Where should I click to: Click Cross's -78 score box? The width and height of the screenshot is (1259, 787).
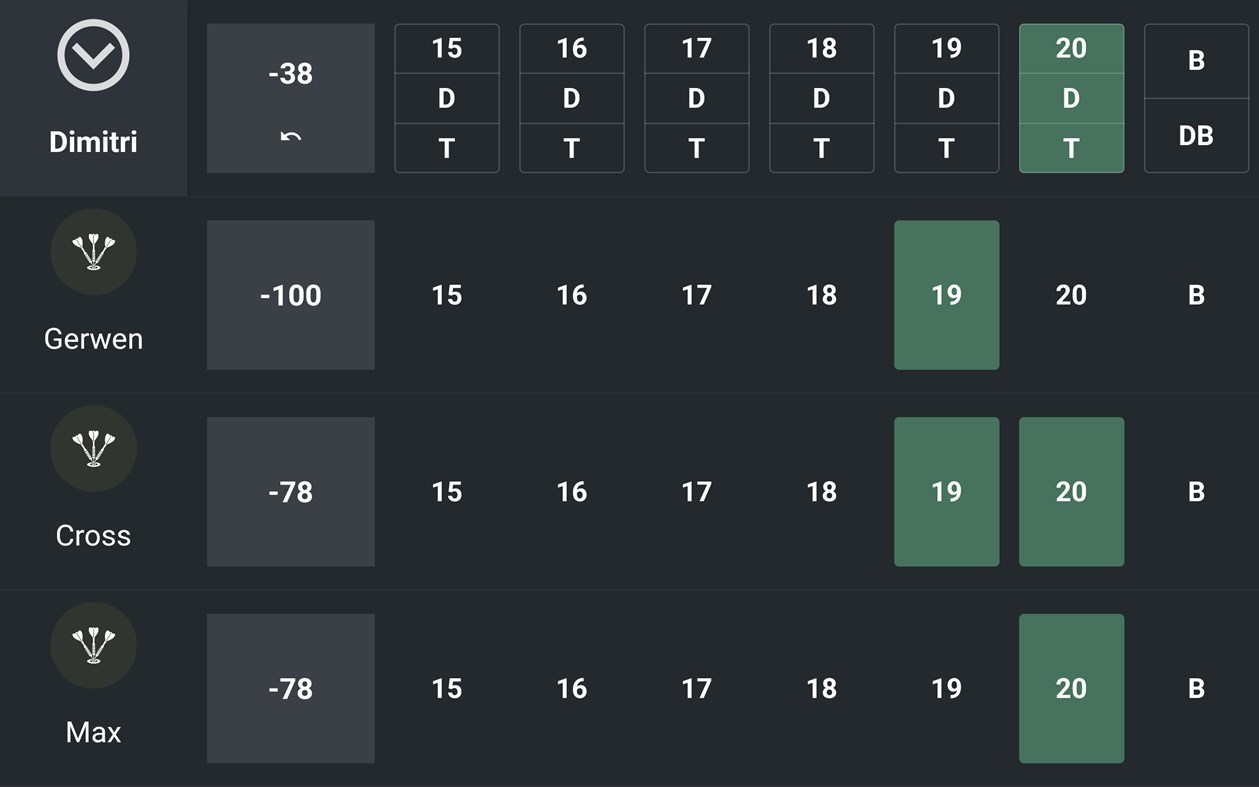pyautogui.click(x=290, y=492)
